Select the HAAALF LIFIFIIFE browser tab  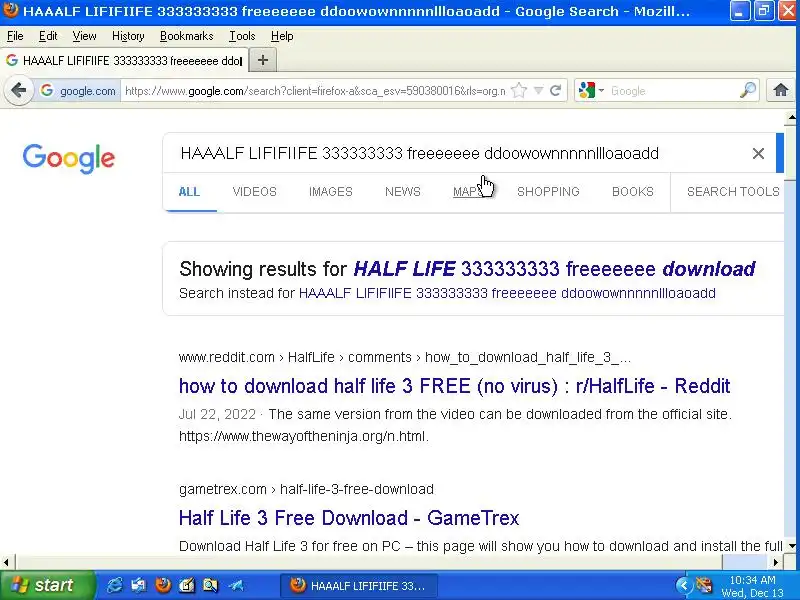pos(124,60)
